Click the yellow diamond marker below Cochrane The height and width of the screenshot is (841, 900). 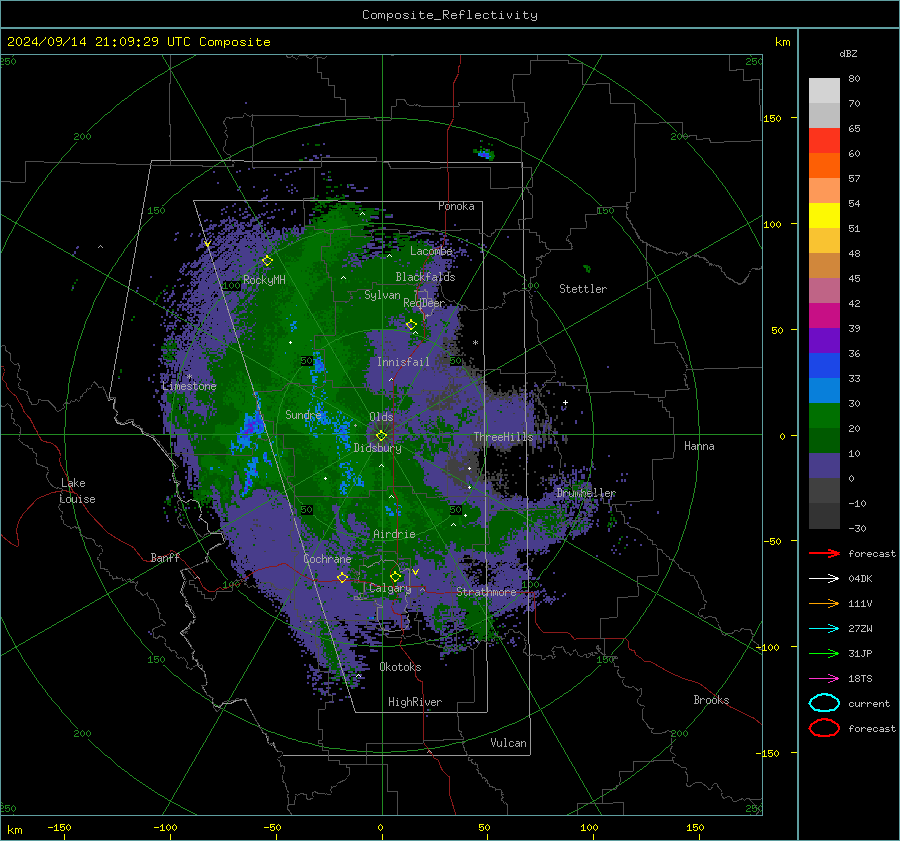342,577
